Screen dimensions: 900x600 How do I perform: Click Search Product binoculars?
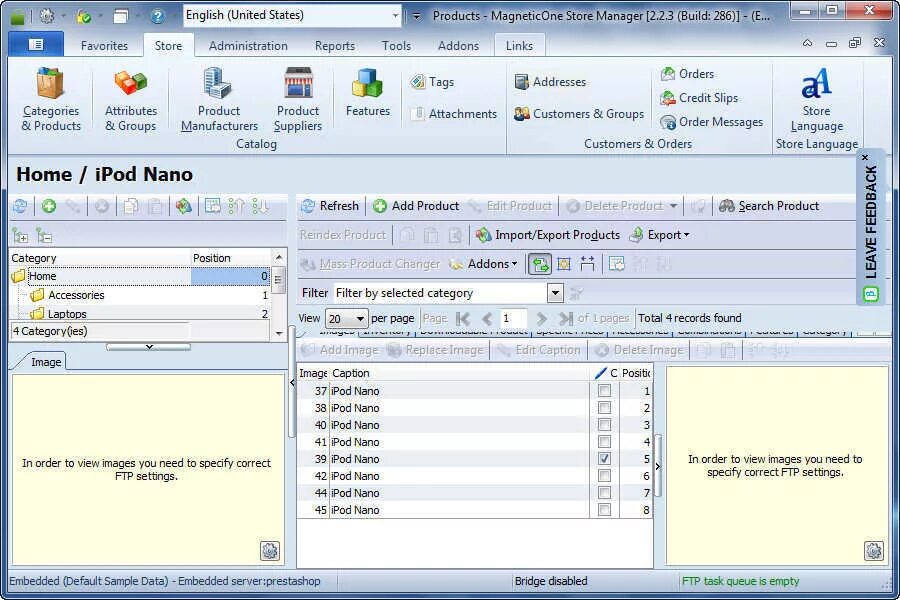(769, 206)
